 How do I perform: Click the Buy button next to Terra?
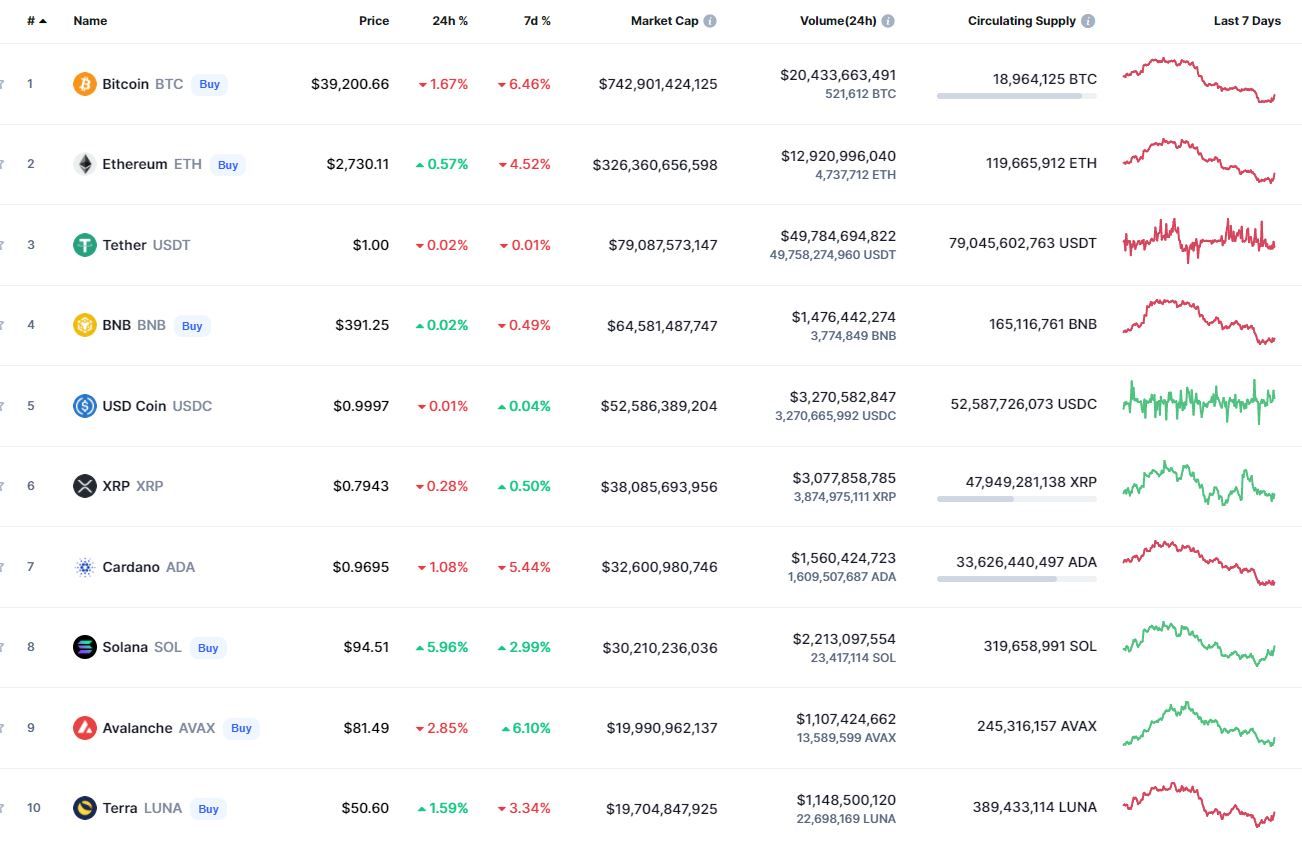pos(208,809)
